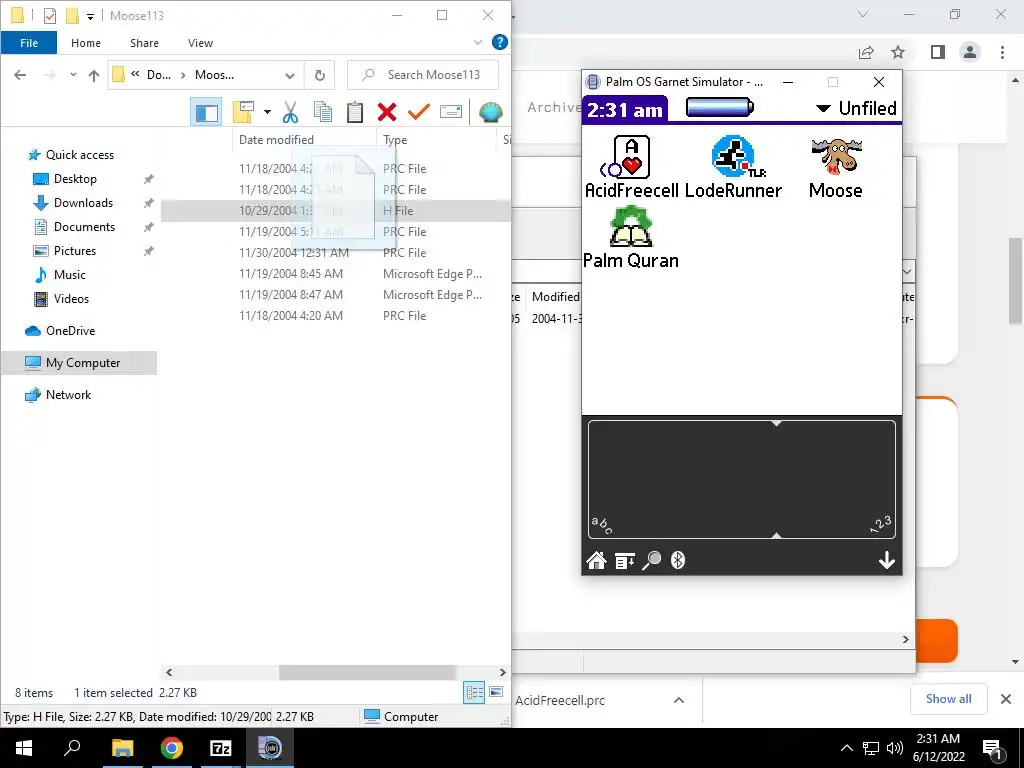This screenshot has height=768, width=1024.
Task: Click the Cut scissors icon in Explorer toolbar
Action: tap(291, 112)
